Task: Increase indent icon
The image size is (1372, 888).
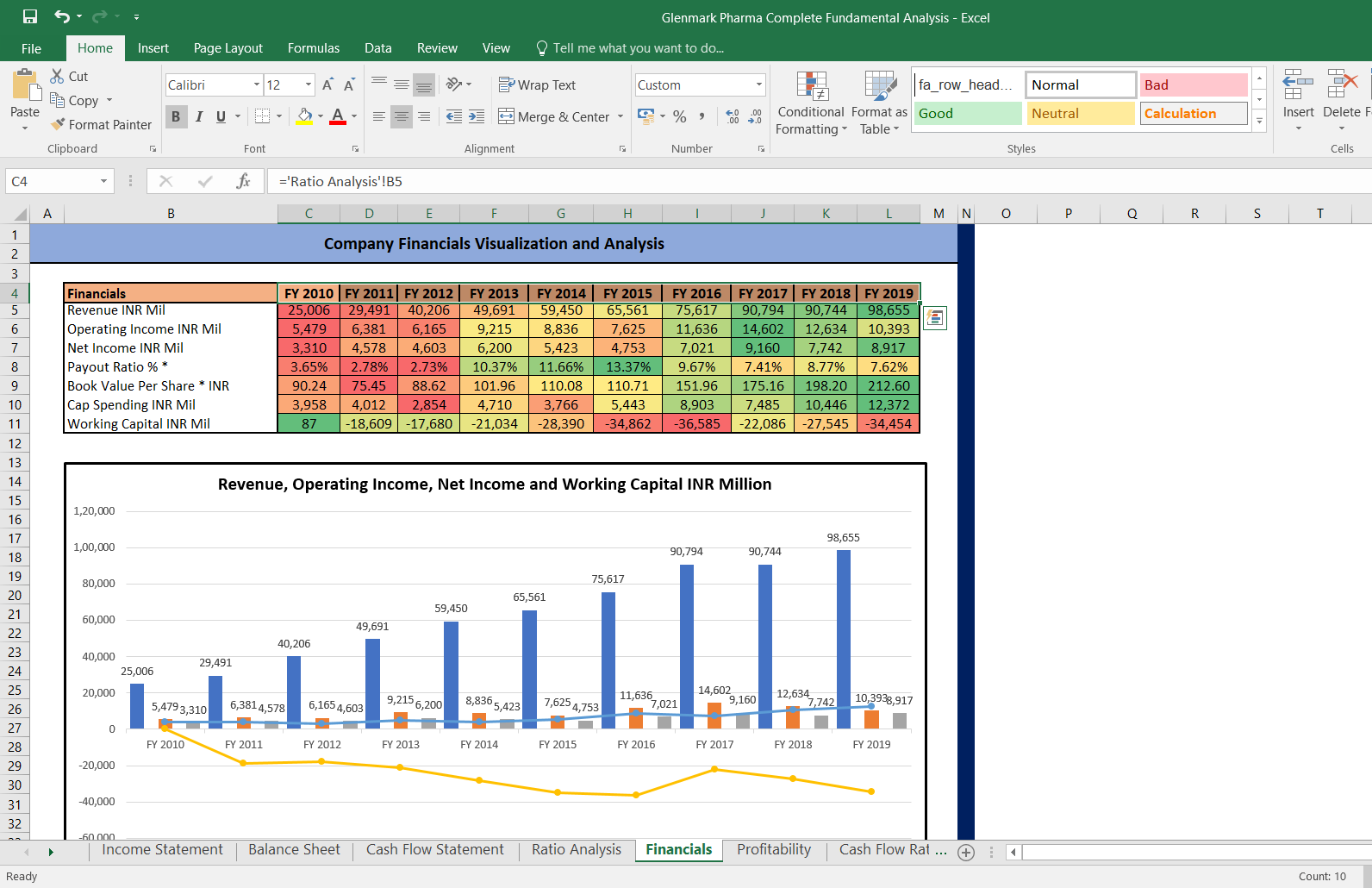Action: pyautogui.click(x=477, y=116)
